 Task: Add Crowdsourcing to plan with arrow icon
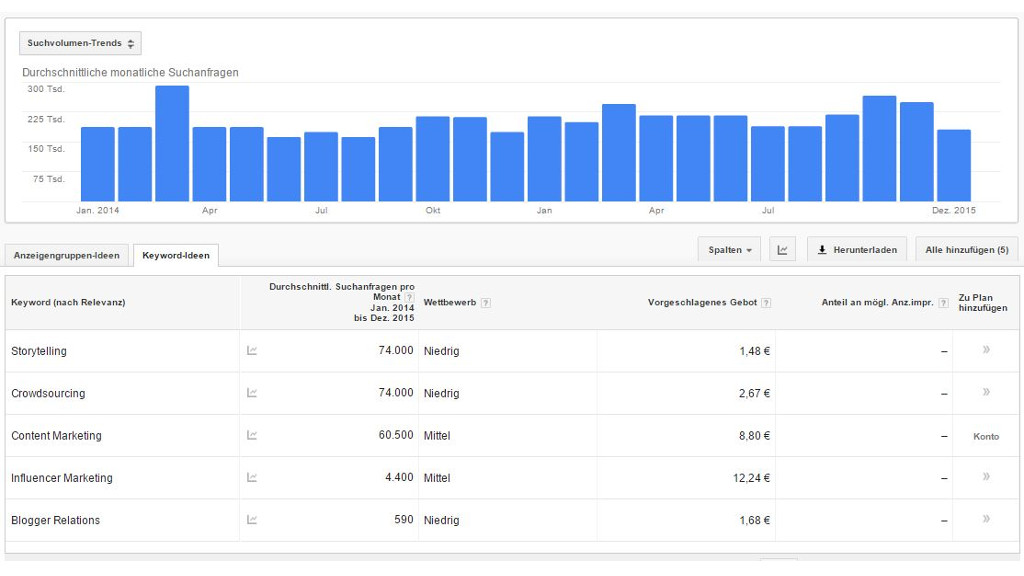tap(986, 392)
